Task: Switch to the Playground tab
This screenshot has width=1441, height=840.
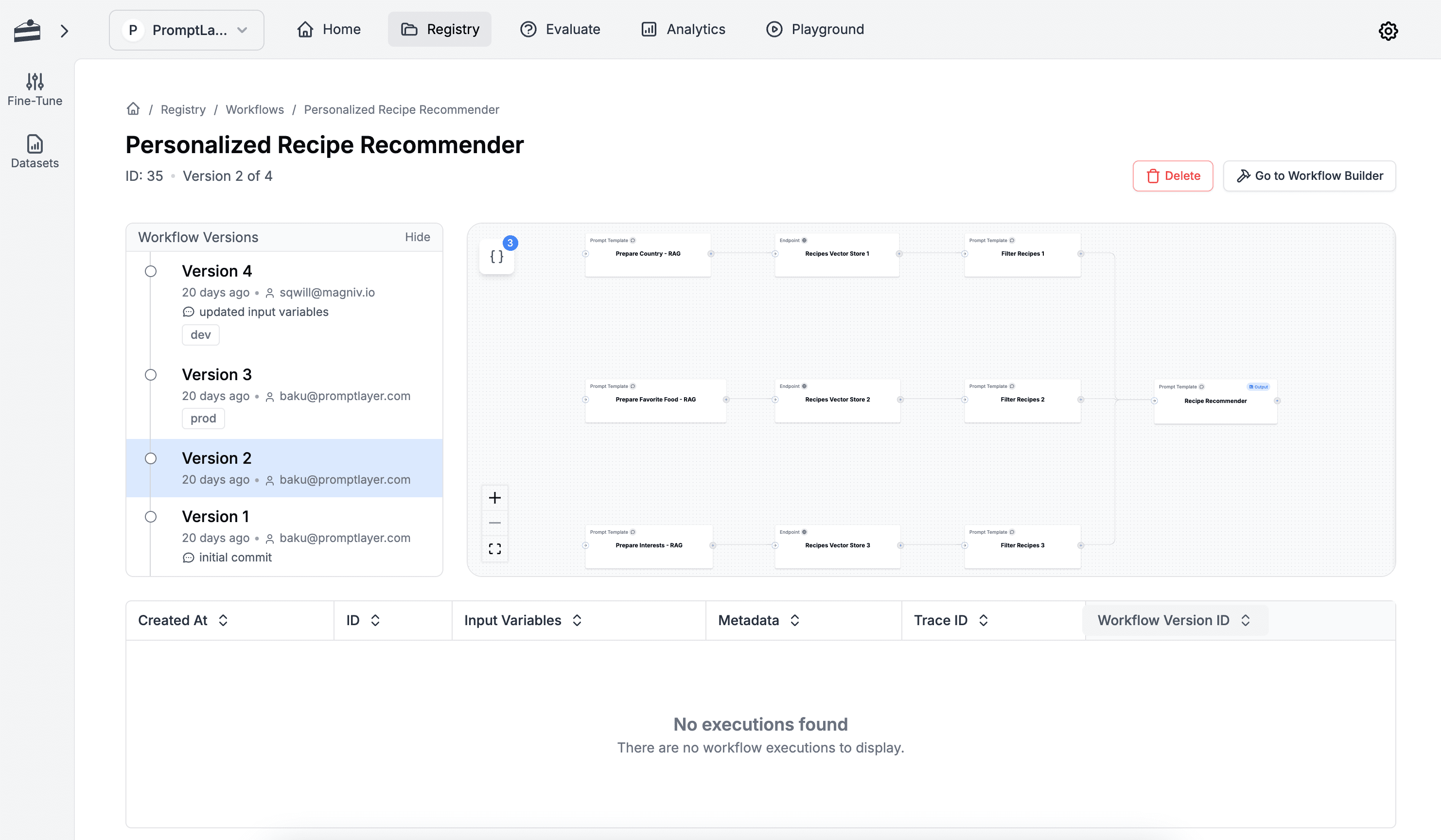Action: (815, 29)
